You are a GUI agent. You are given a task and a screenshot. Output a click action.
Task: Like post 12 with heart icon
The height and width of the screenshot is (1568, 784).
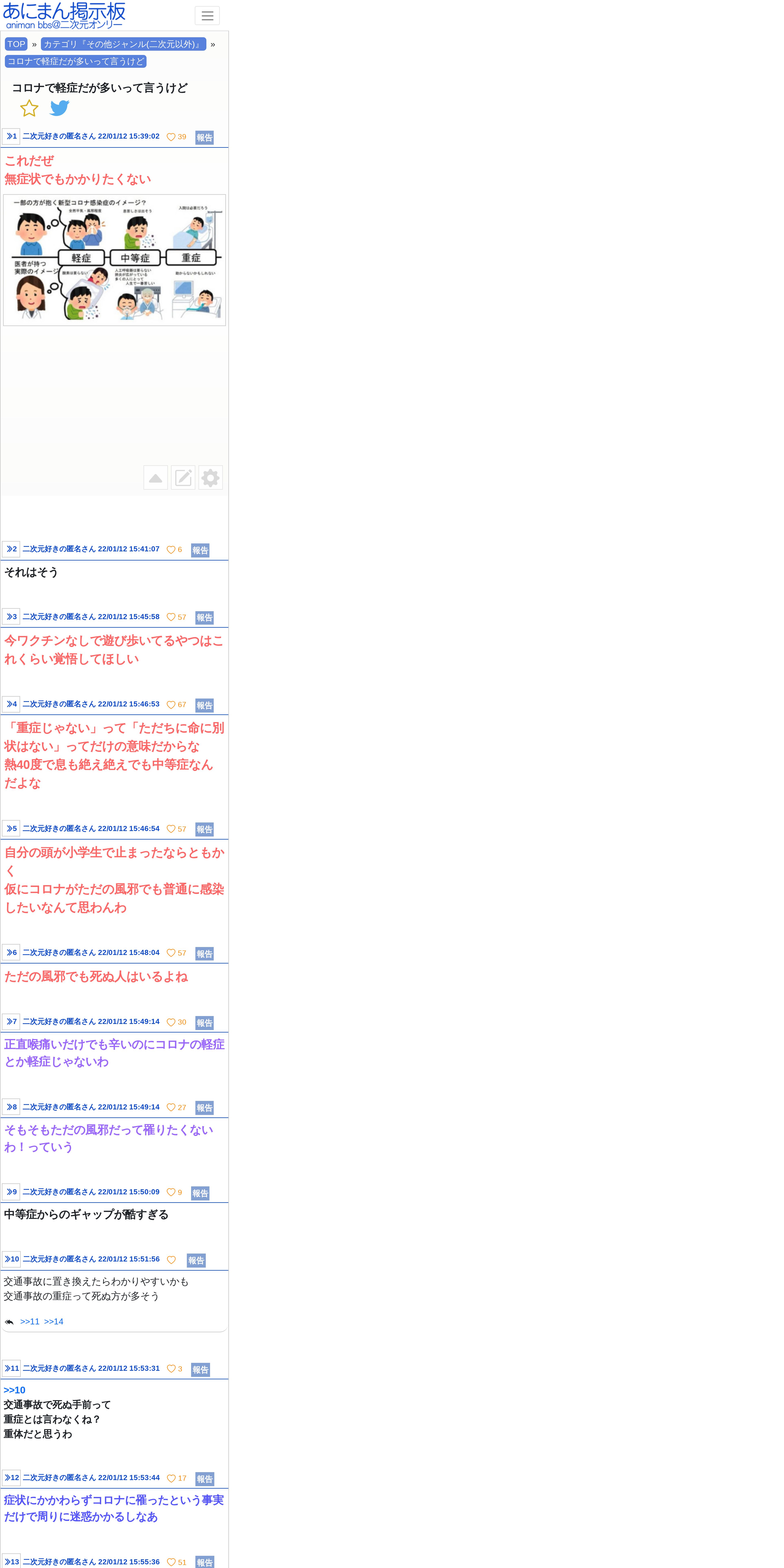(171, 1478)
